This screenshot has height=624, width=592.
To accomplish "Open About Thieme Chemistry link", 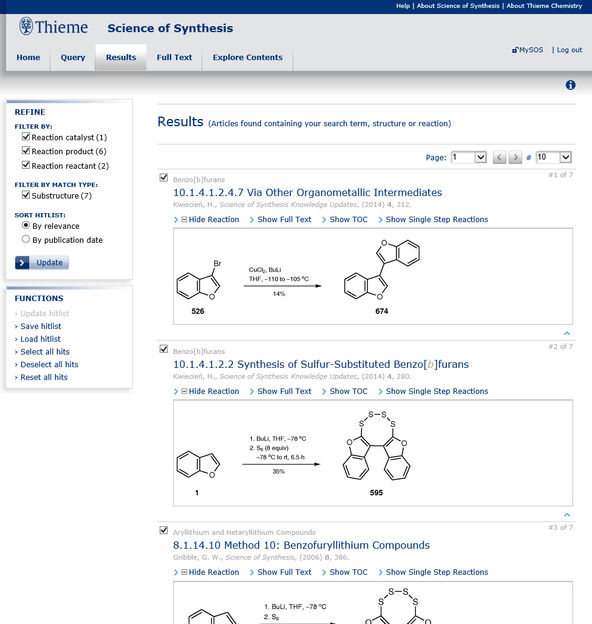I will coord(544,6).
